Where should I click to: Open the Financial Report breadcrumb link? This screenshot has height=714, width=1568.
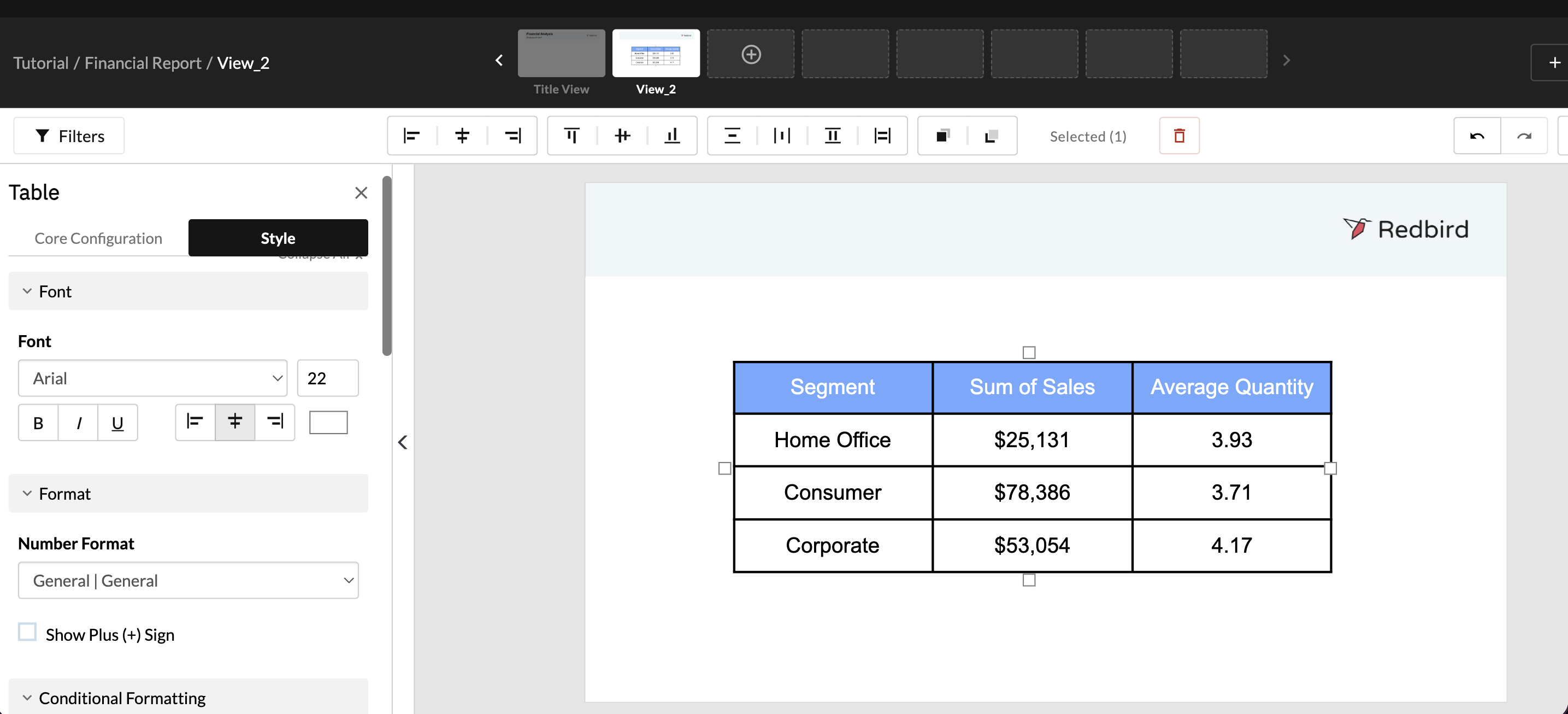coord(143,63)
